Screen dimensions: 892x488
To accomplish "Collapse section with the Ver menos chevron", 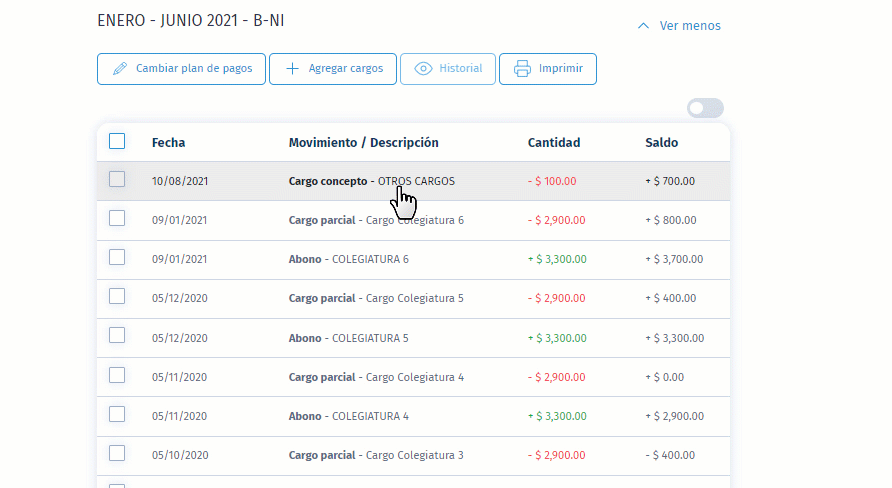I will click(x=643, y=26).
